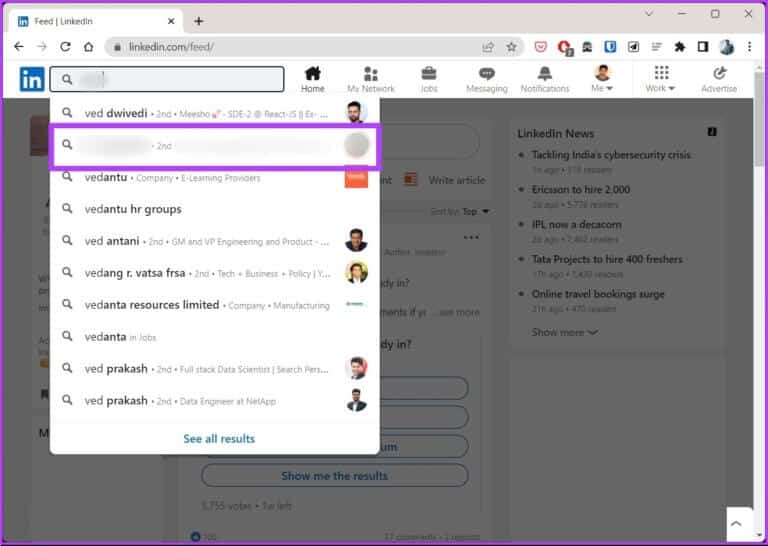768x546 pixels.
Task: Reload the page with refresh icon
Action: coord(65,47)
